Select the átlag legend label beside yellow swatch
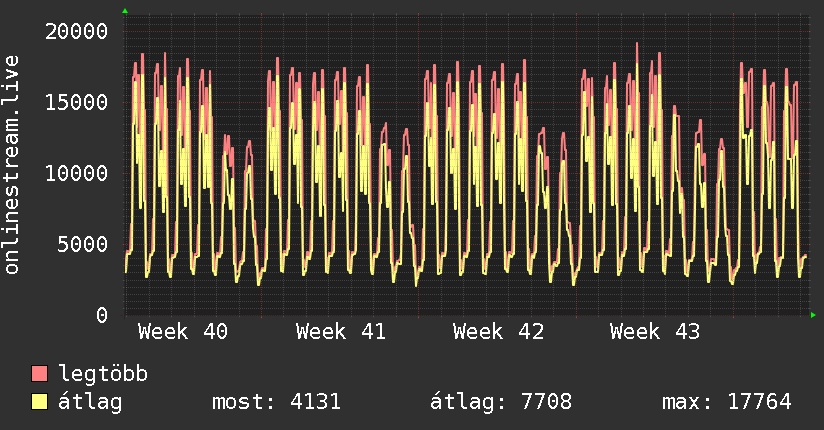This screenshot has height=430, width=824. pos(90,402)
